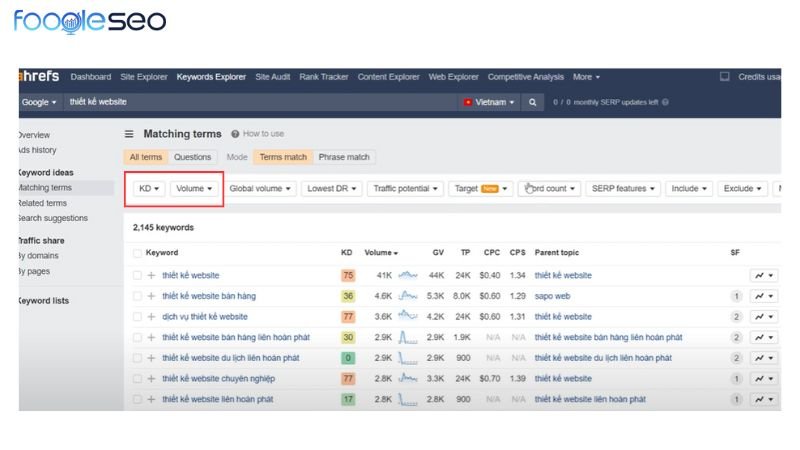Add keyword thiết kế website with plus icon
Screen dimensions: 800x450
151,276
